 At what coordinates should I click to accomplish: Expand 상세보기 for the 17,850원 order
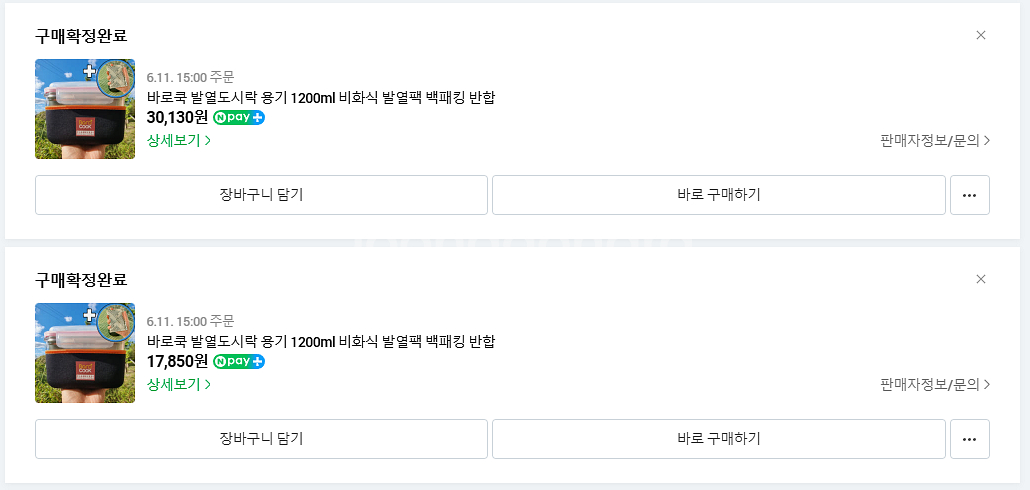click(x=179, y=384)
